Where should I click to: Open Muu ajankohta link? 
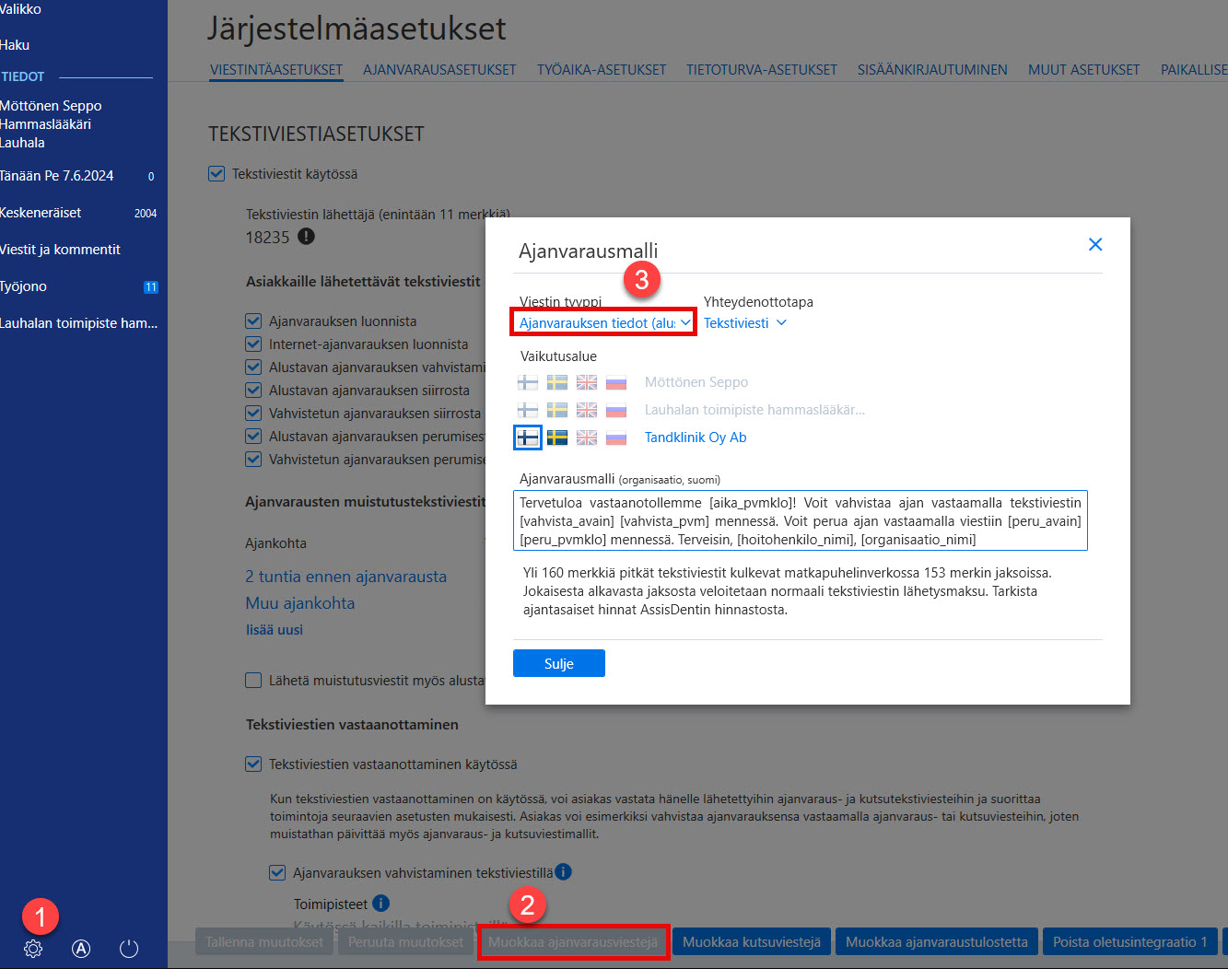pyautogui.click(x=300, y=603)
